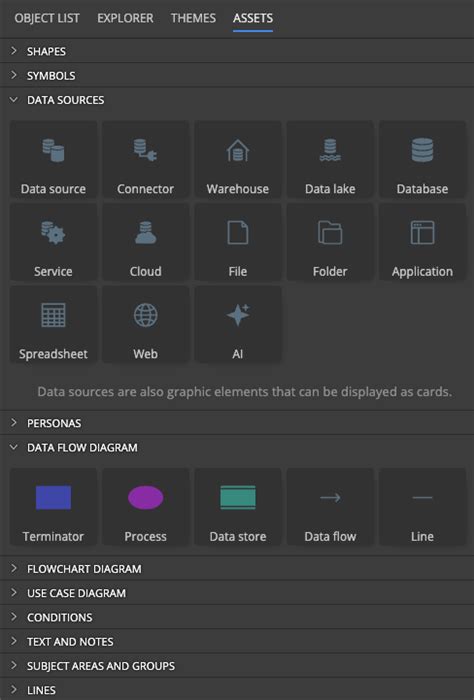474x700 pixels.
Task: Select the Application asset
Action: [422, 242]
